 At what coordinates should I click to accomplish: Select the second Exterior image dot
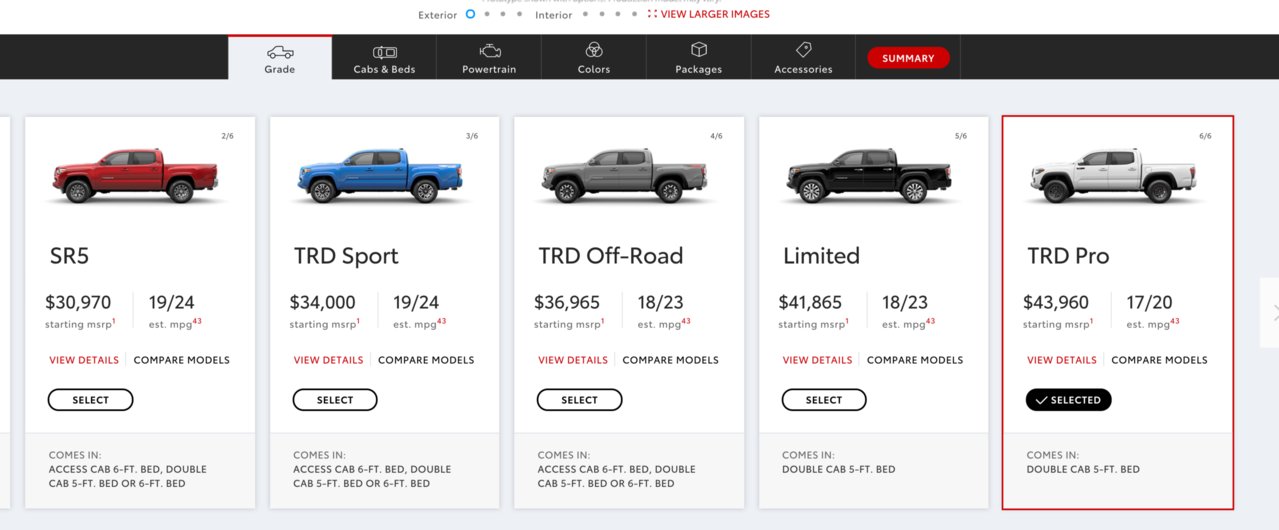[x=487, y=14]
